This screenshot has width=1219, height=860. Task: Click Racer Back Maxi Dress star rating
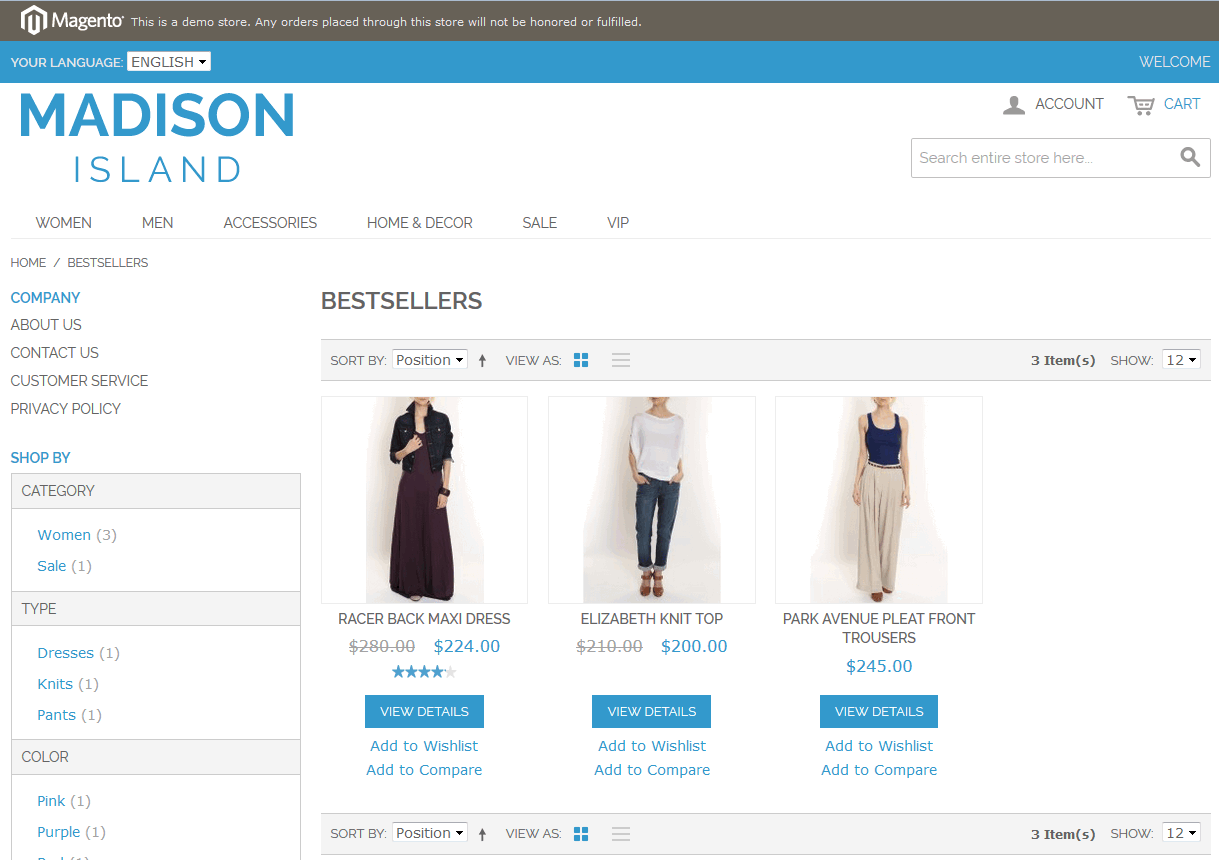424,672
